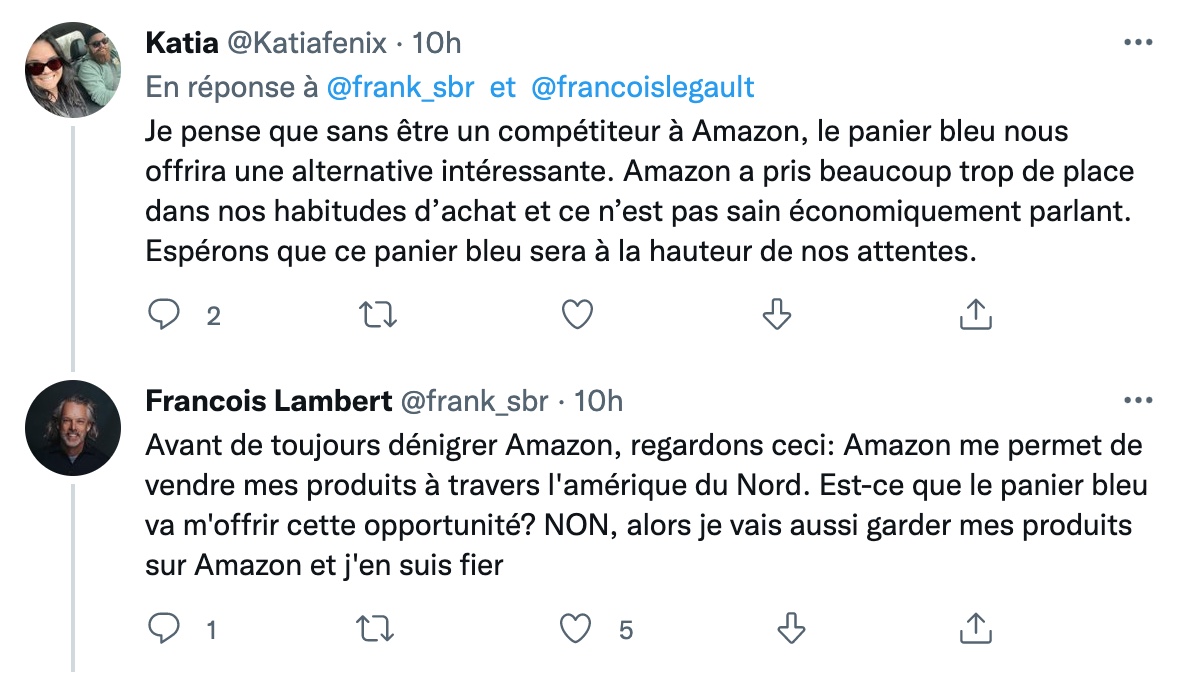Reply to Francois Lambert's tweet
Screen dimensions: 1188x690
click(163, 629)
